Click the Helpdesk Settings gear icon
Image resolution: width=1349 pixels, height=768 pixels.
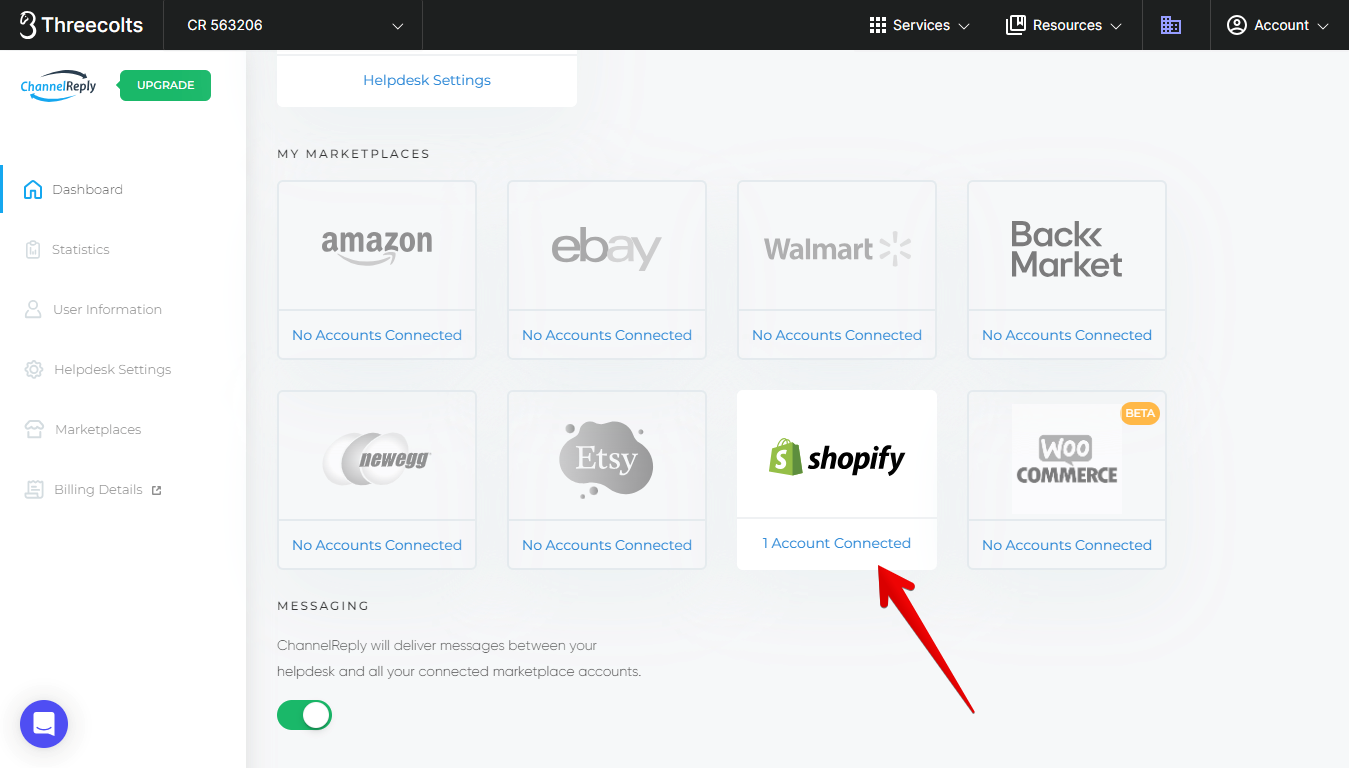[x=34, y=369]
